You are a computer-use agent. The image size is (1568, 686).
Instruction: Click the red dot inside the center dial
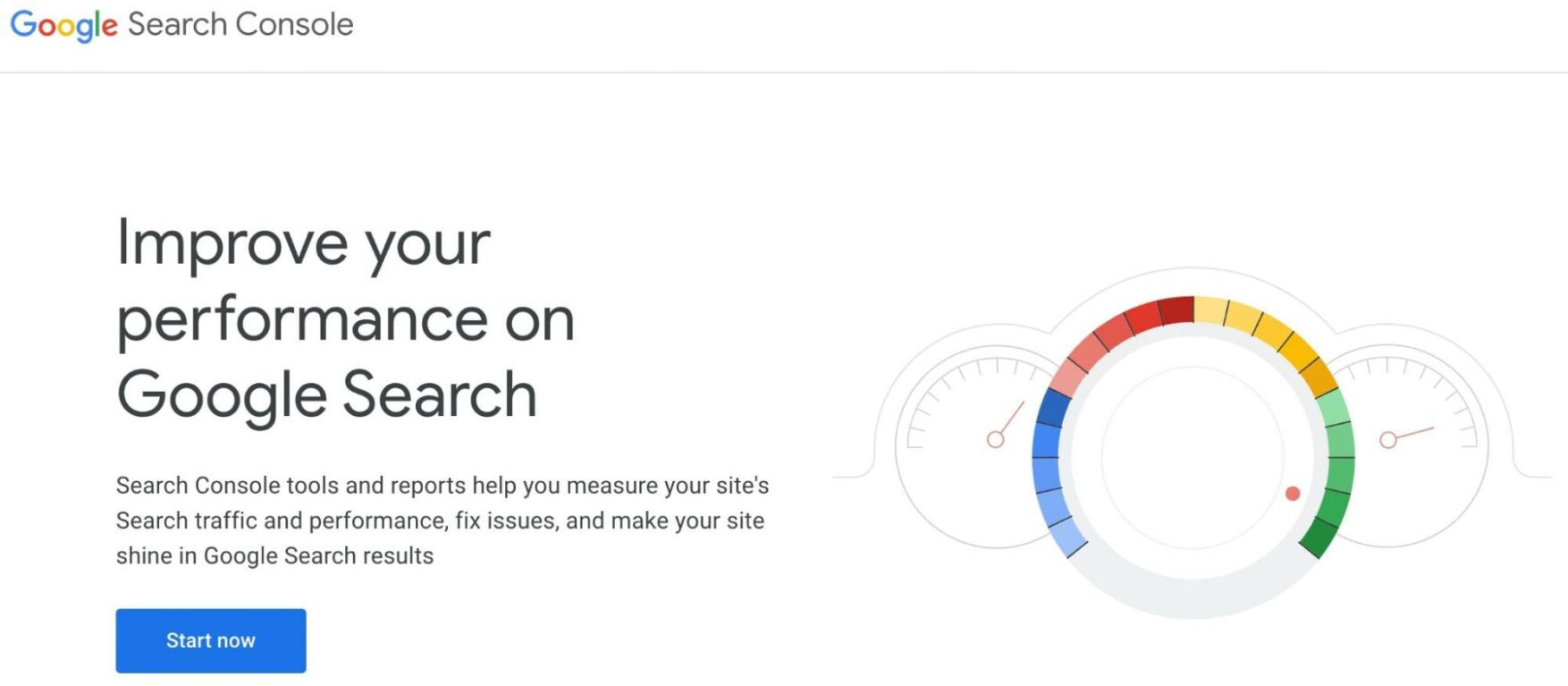pyautogui.click(x=1293, y=494)
